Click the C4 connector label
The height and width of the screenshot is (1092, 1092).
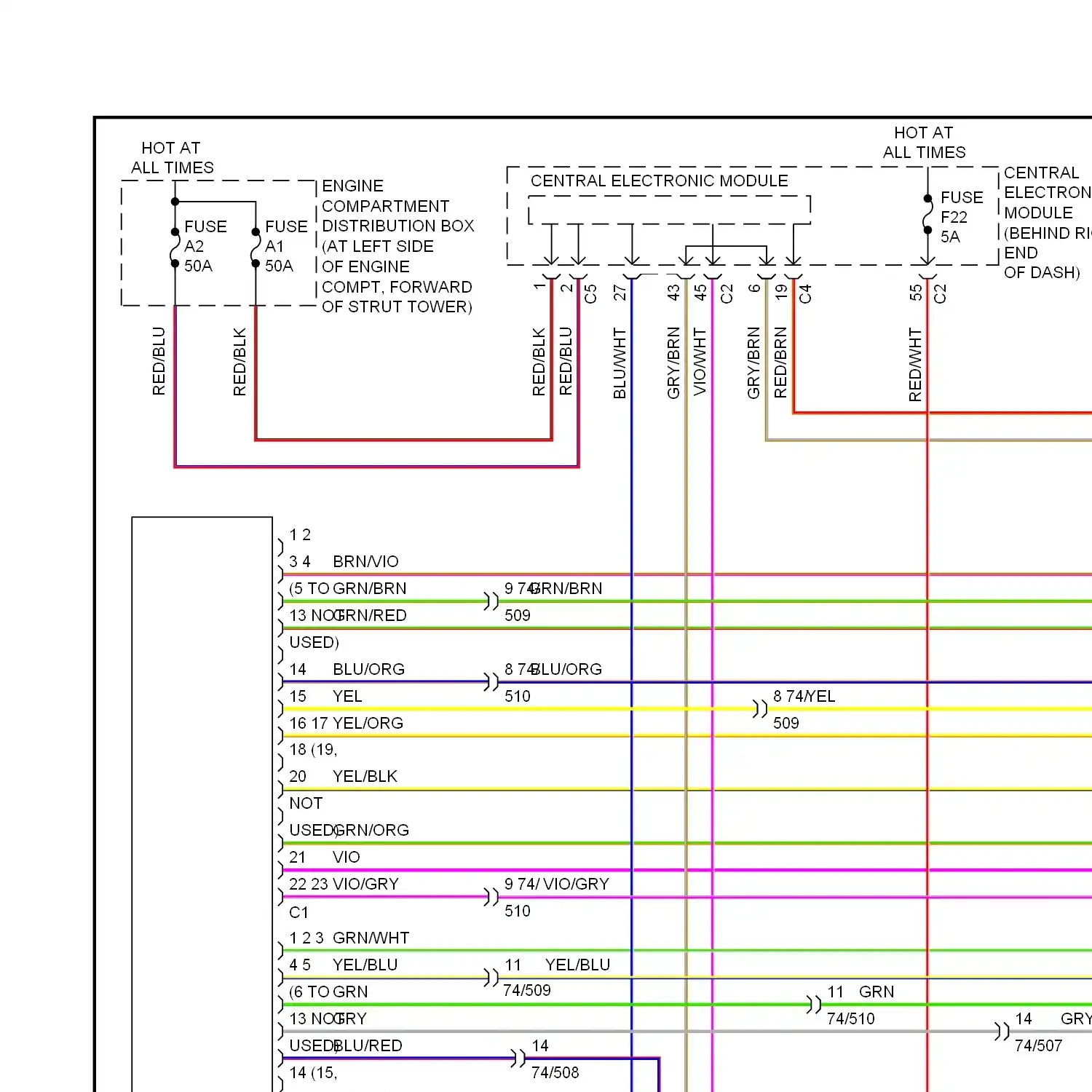(805, 293)
